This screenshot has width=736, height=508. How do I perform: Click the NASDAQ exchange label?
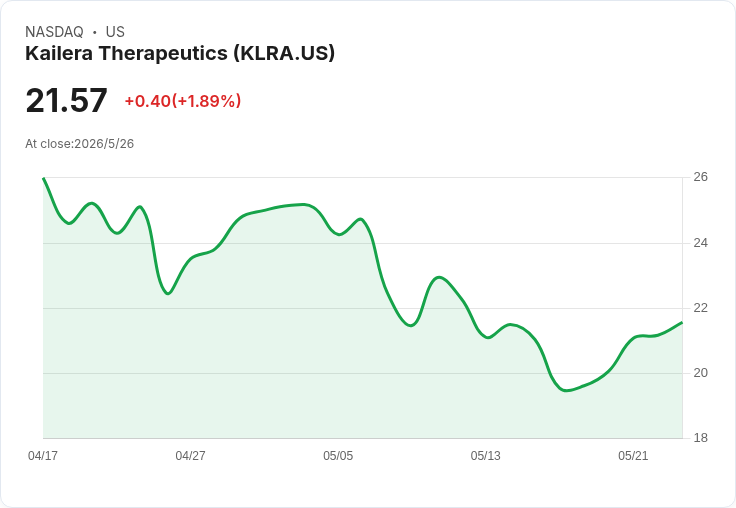point(54,32)
